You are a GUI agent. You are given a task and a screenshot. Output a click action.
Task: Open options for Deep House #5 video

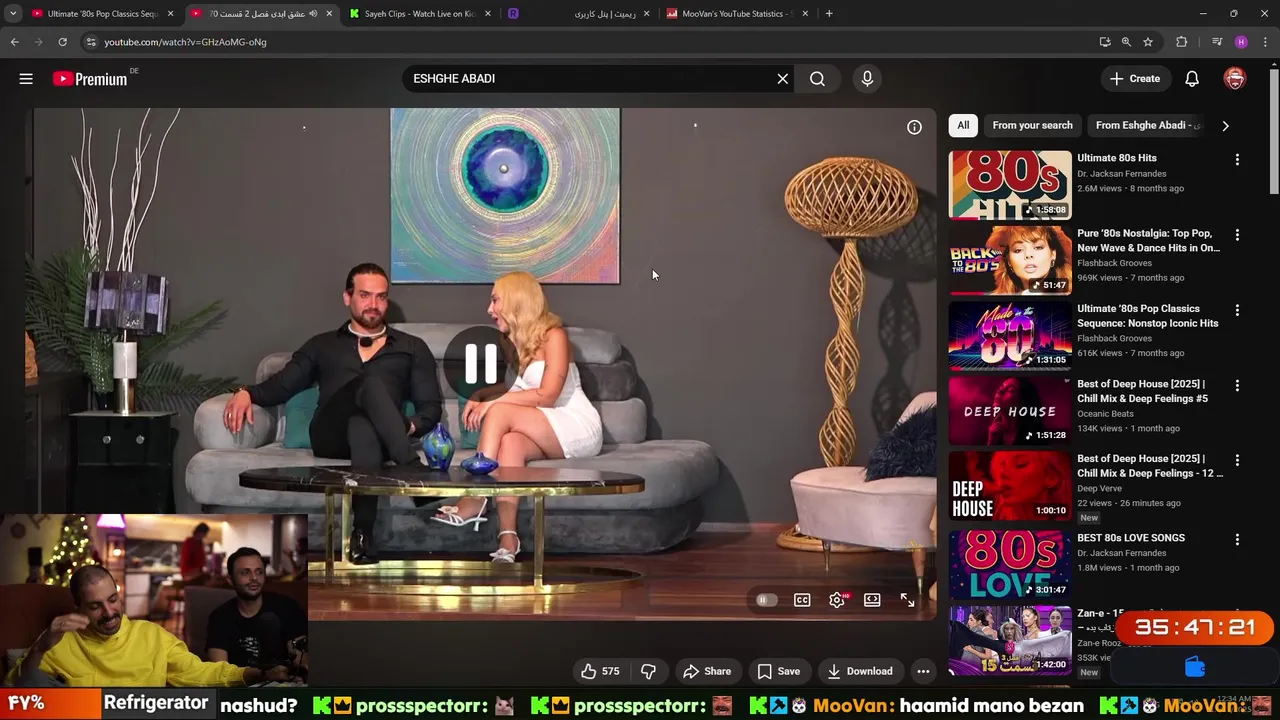point(1237,385)
